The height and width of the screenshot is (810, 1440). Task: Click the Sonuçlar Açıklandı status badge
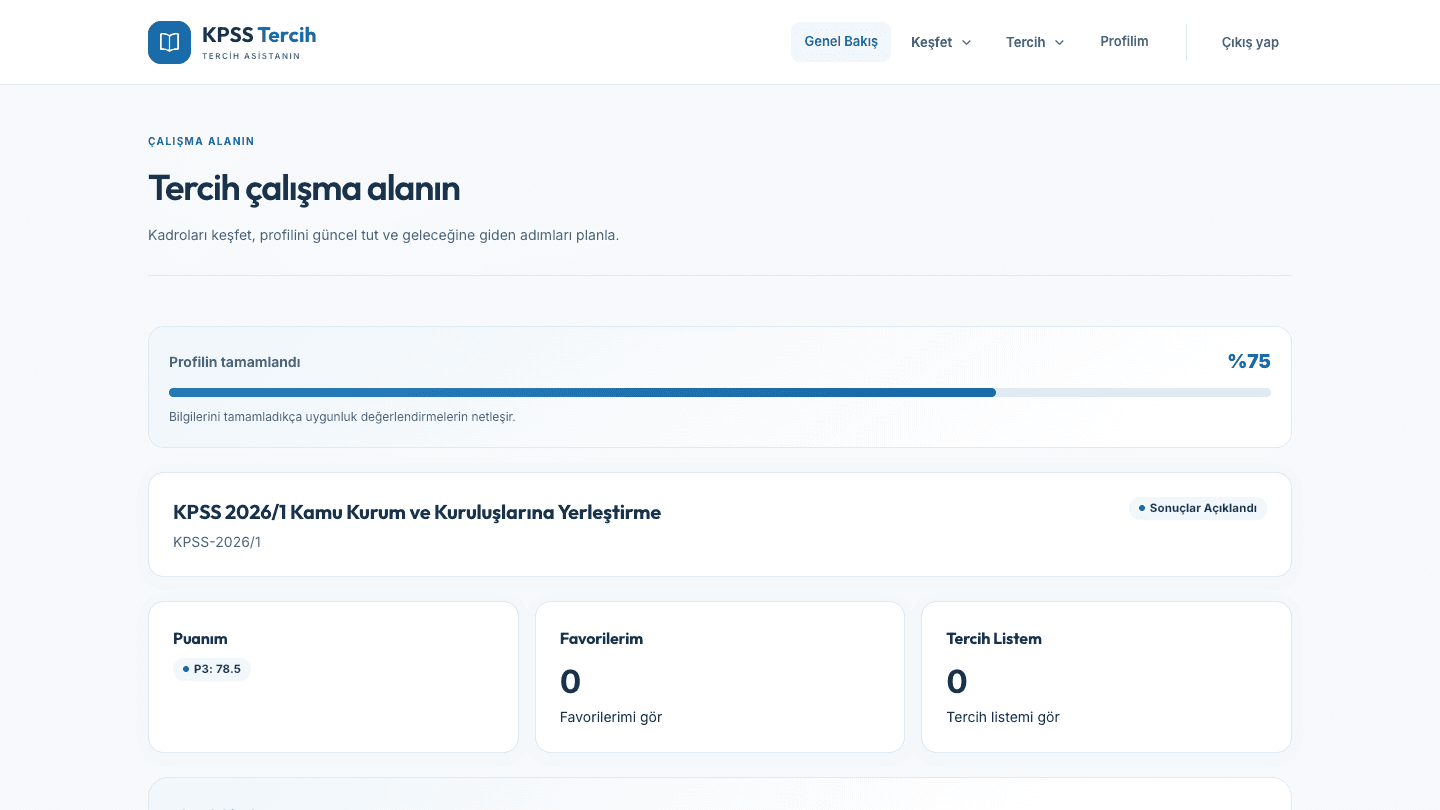(x=1198, y=508)
